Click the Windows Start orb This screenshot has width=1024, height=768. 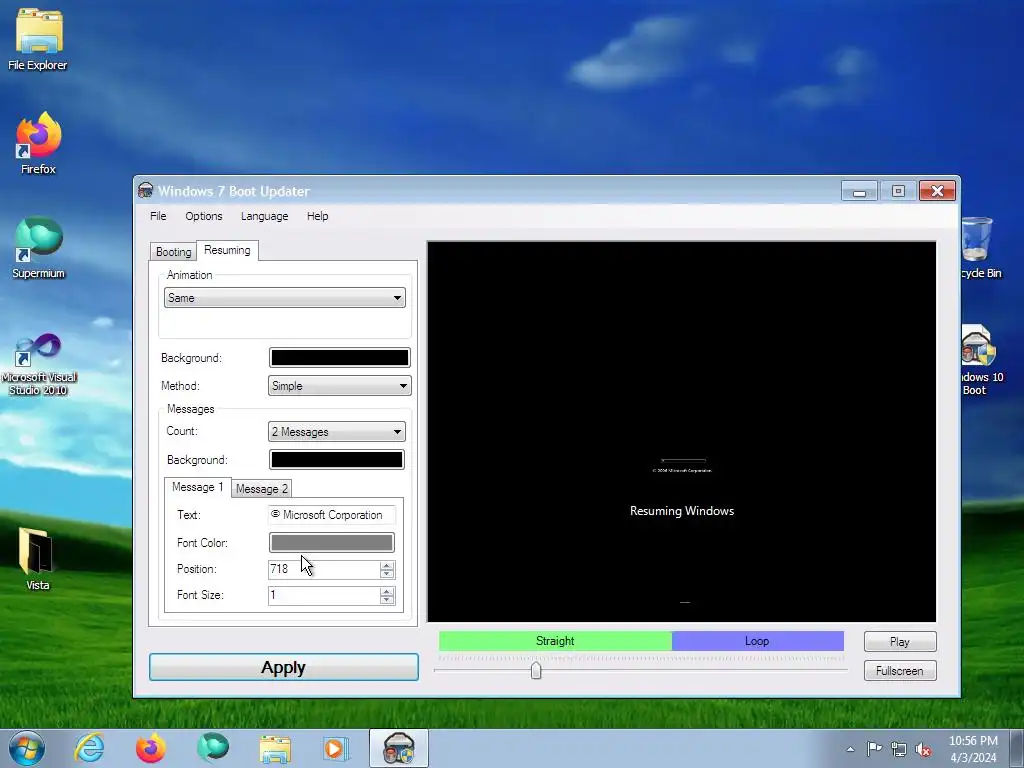26,748
